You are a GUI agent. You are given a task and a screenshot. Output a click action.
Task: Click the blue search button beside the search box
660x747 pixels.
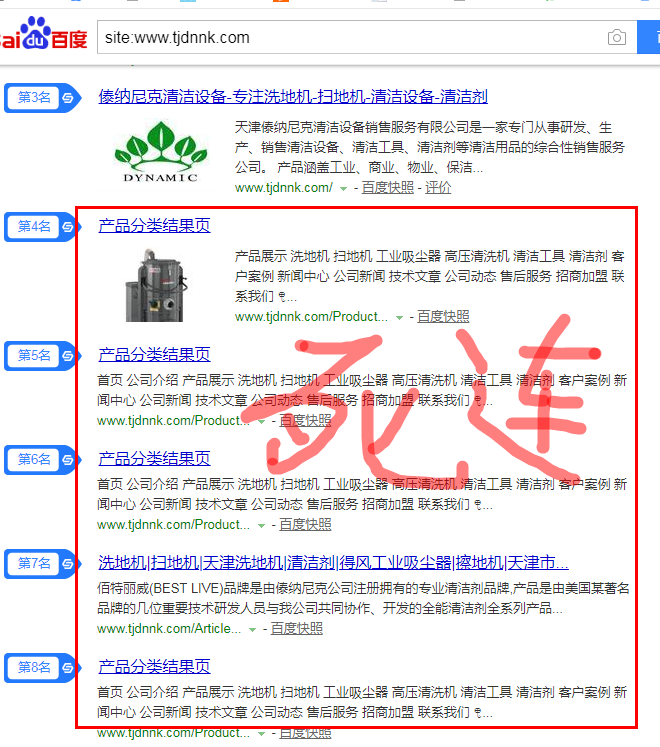(649, 37)
